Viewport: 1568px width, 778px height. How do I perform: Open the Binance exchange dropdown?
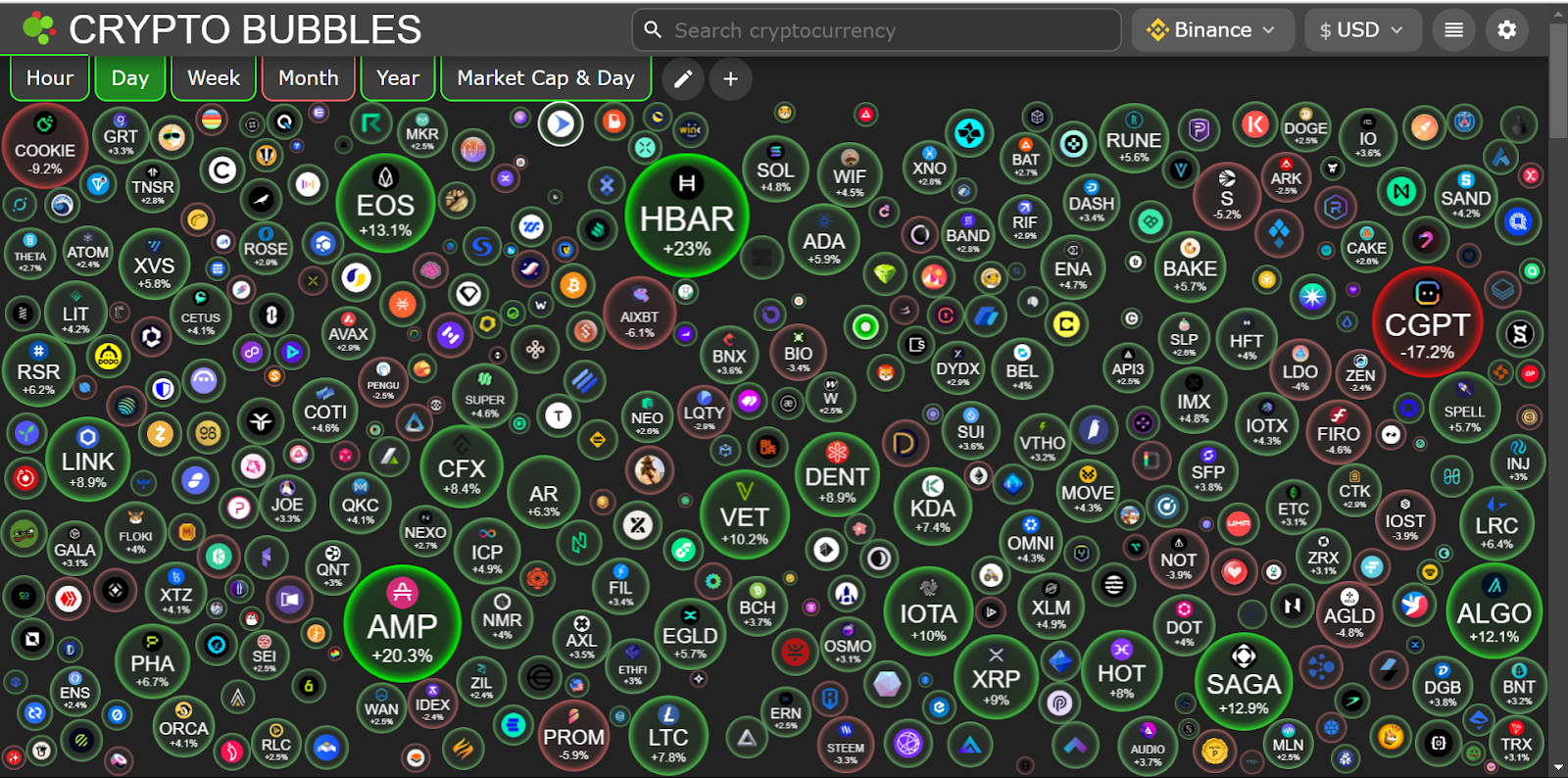1212,30
